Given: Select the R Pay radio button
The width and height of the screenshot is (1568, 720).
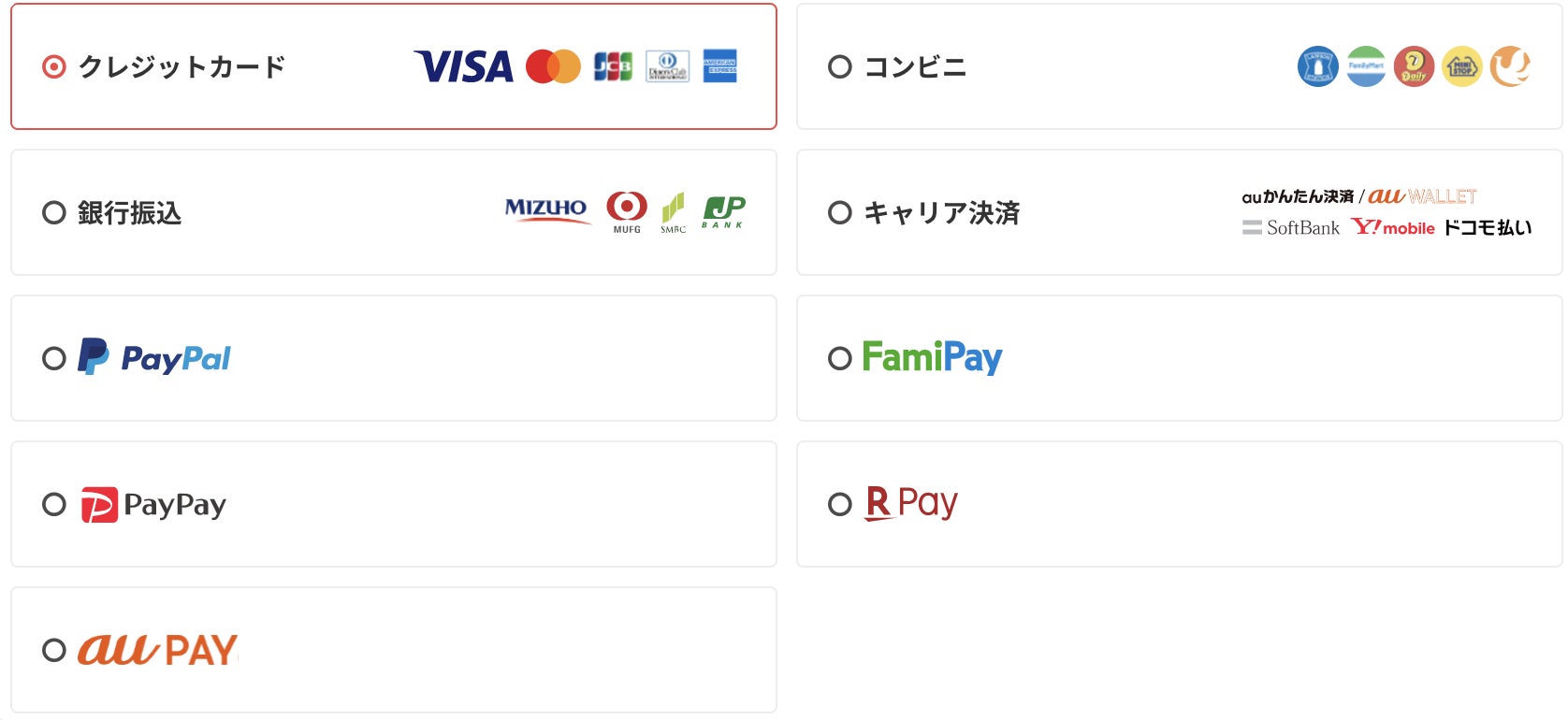Looking at the screenshot, I should [840, 504].
